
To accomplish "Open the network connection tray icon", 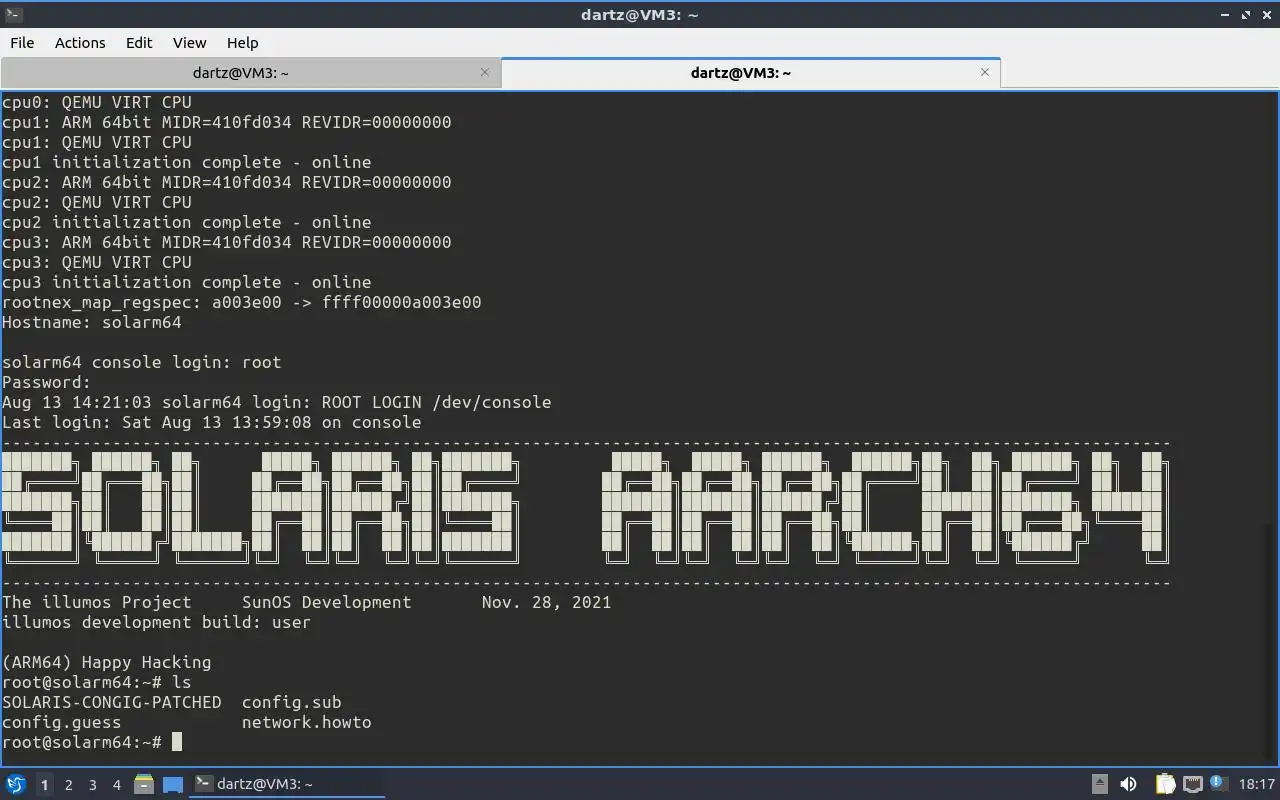I will pos(1192,784).
